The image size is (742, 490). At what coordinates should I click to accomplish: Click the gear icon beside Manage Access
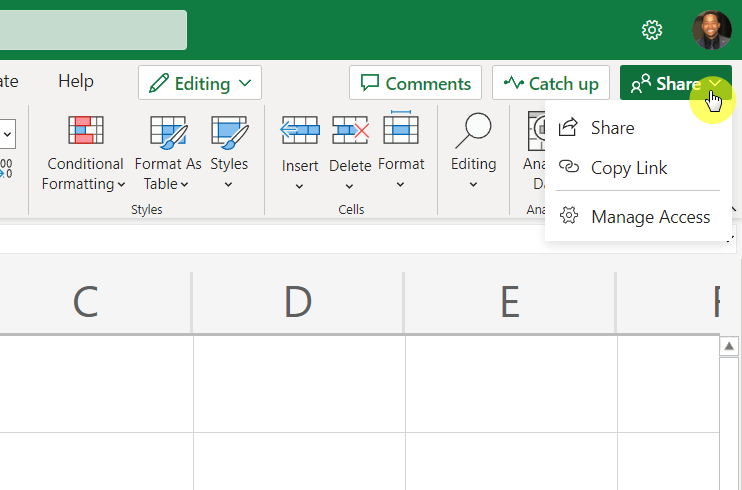point(569,215)
